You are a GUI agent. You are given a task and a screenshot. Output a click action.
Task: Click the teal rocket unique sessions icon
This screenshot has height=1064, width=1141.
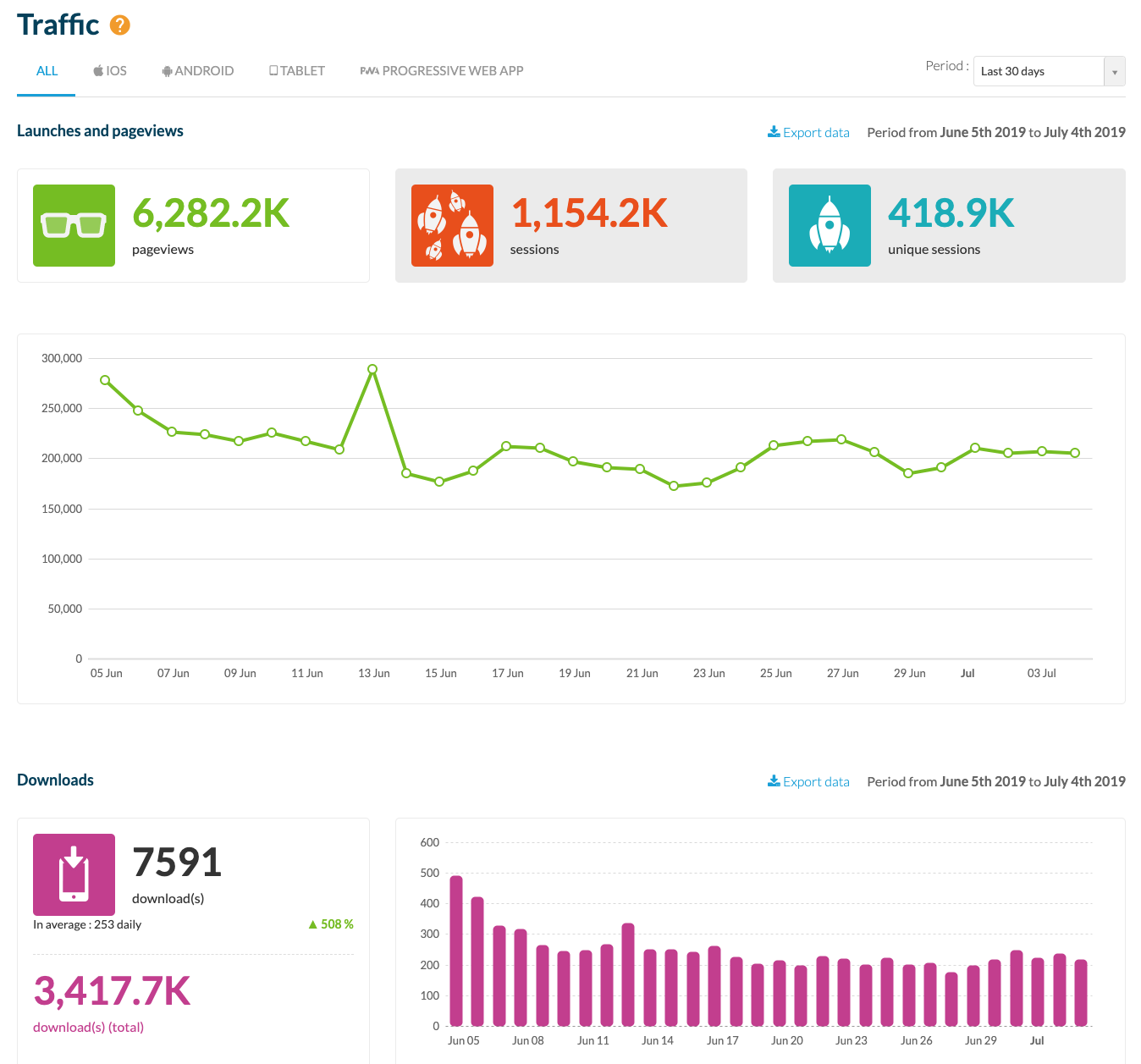[830, 225]
